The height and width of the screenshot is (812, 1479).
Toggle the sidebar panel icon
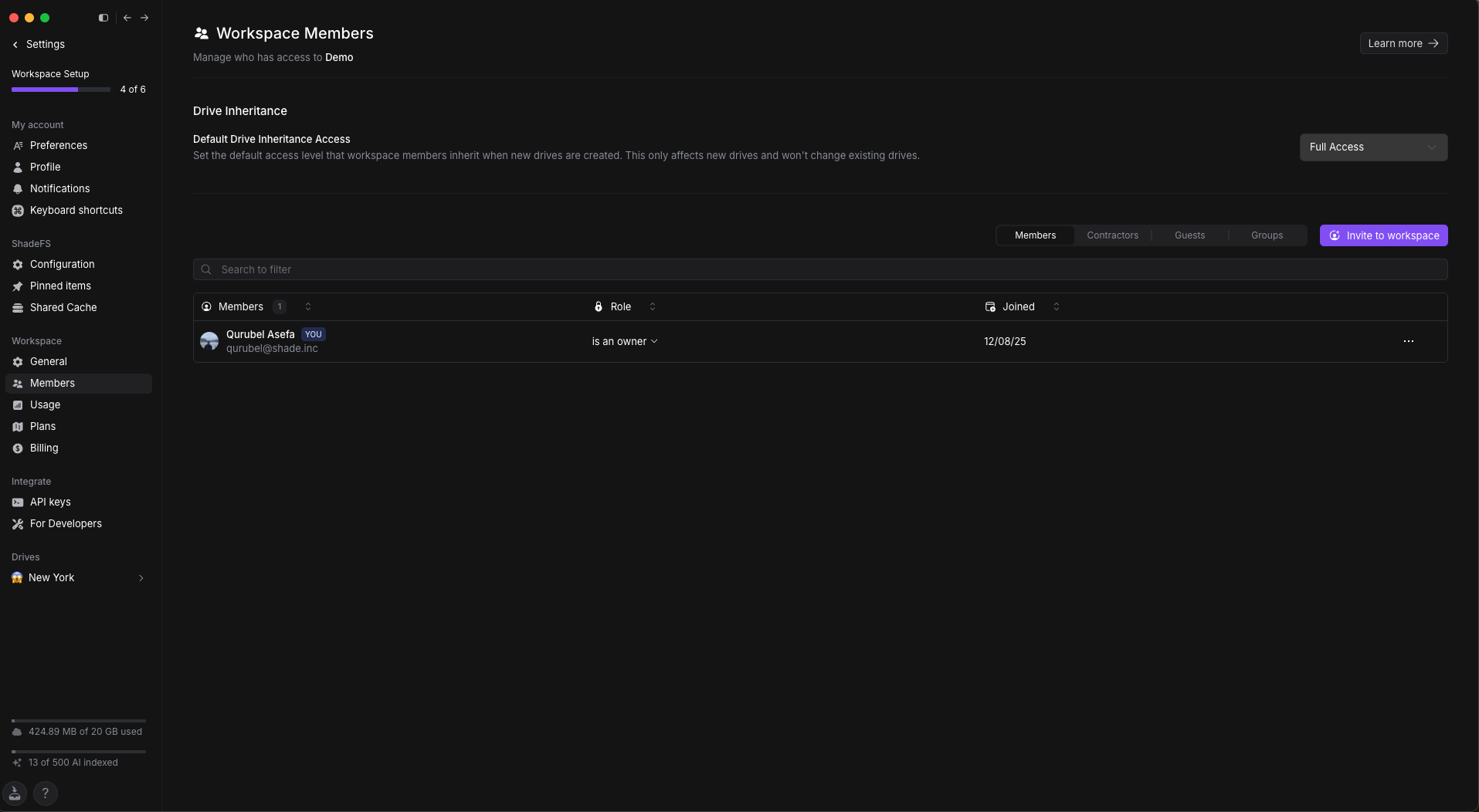point(103,18)
